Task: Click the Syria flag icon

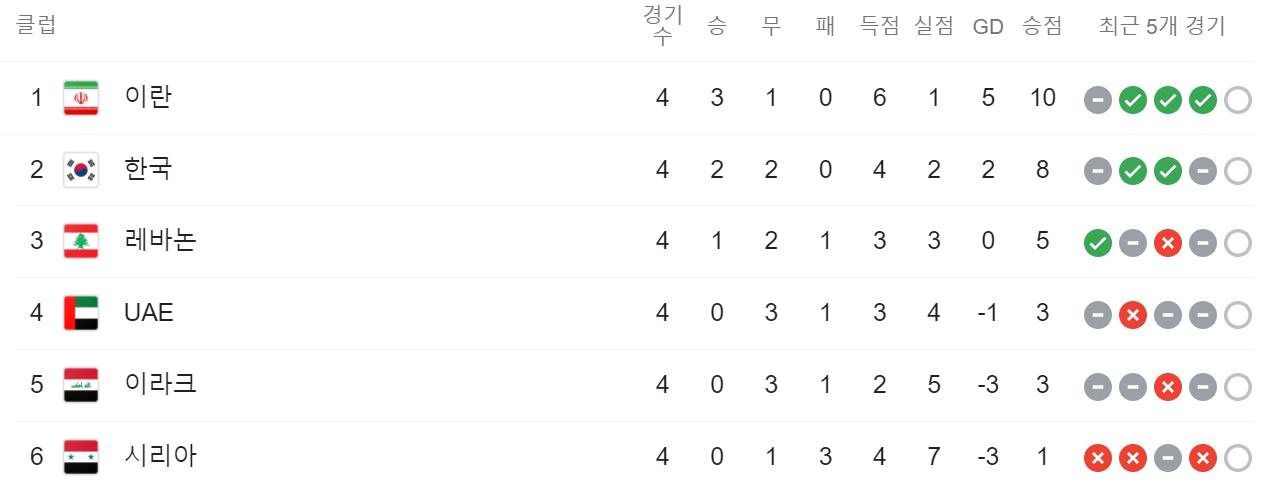Action: (x=80, y=457)
